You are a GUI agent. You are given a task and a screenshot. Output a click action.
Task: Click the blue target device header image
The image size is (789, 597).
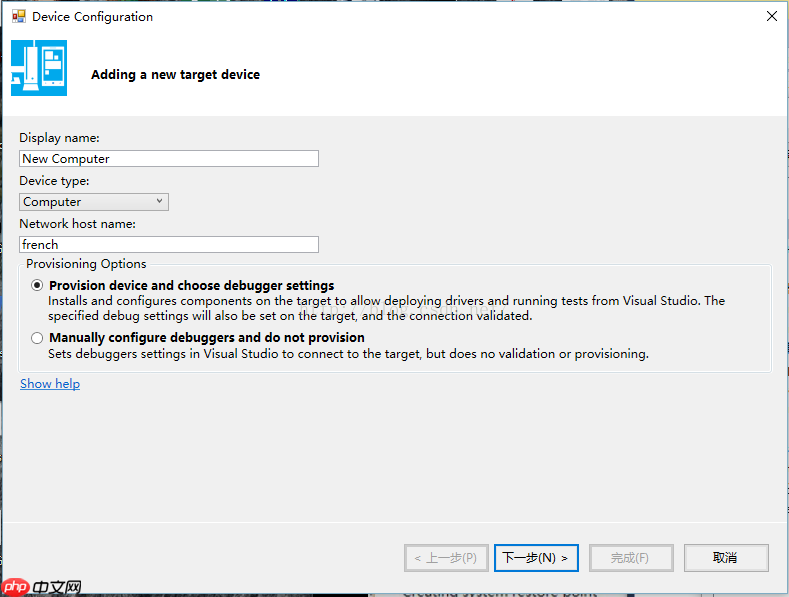pos(39,68)
